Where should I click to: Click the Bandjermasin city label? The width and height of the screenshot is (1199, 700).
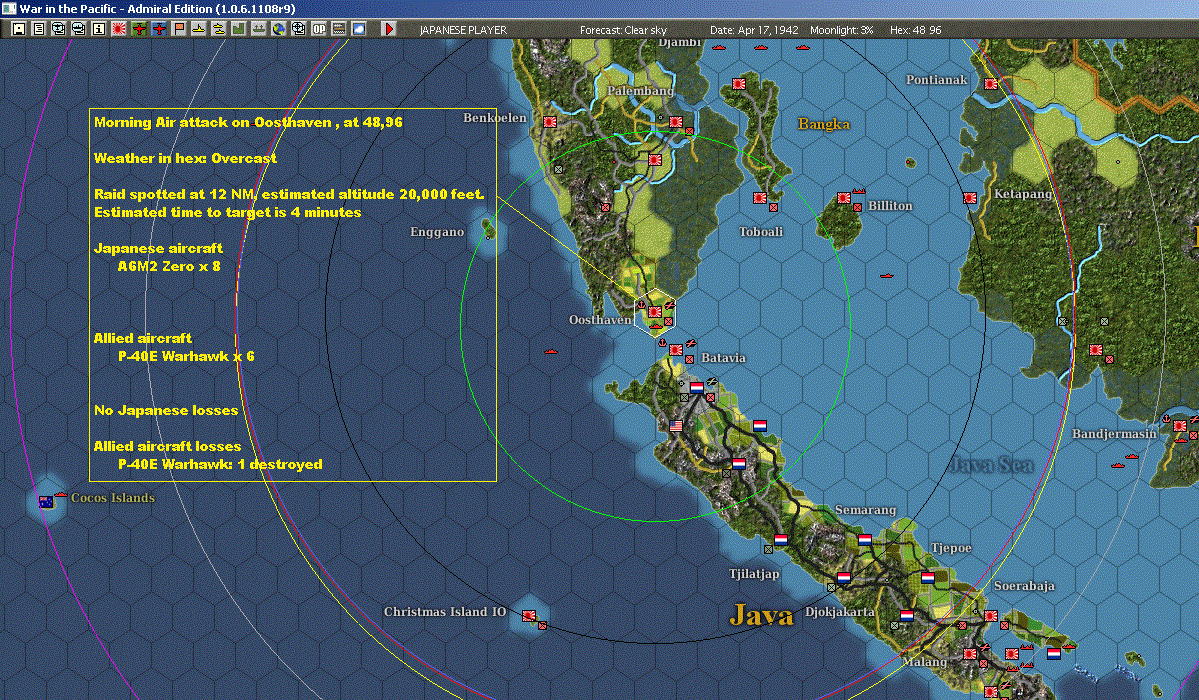(x=1114, y=434)
